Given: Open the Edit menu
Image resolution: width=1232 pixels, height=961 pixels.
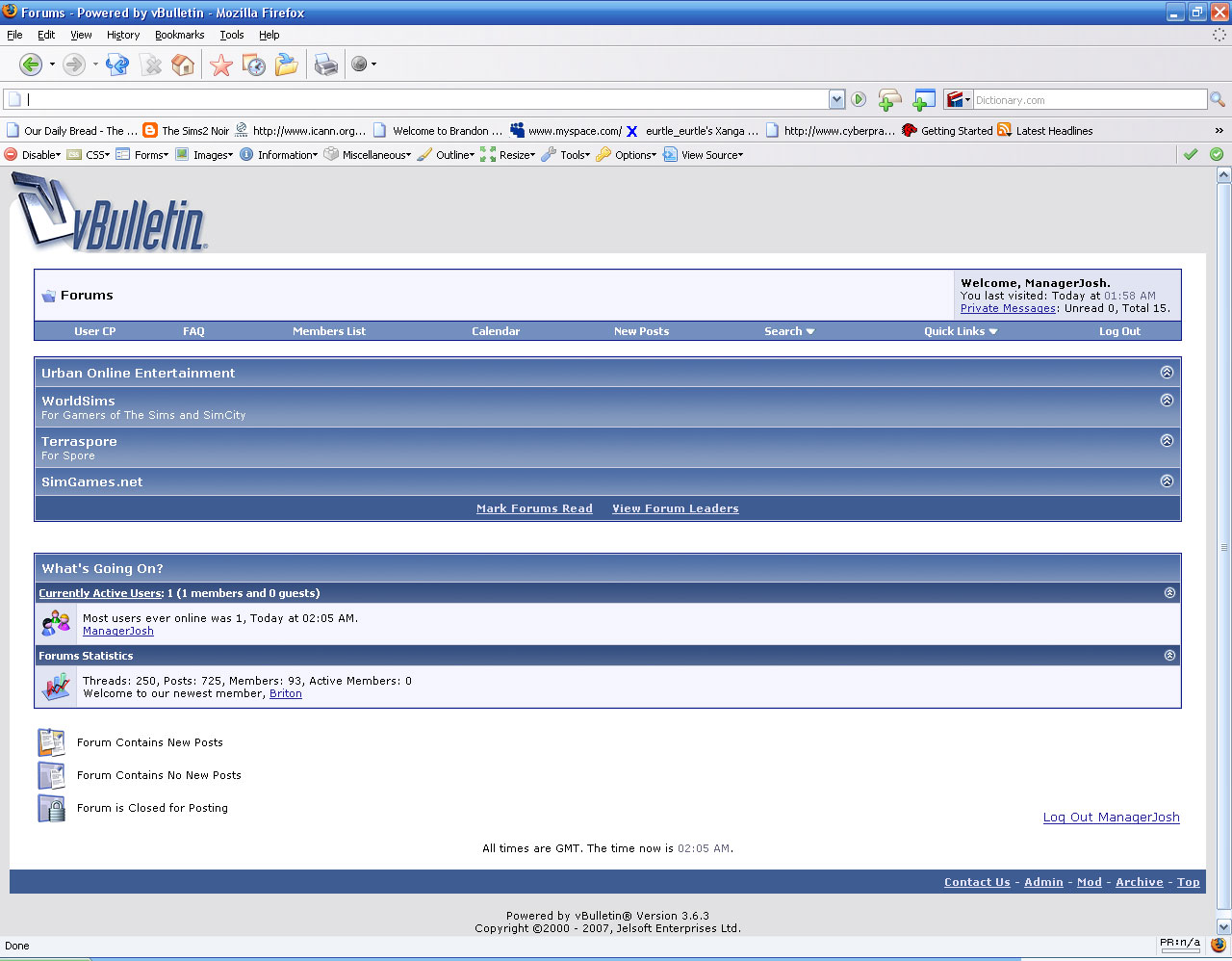Looking at the screenshot, I should coord(46,35).
